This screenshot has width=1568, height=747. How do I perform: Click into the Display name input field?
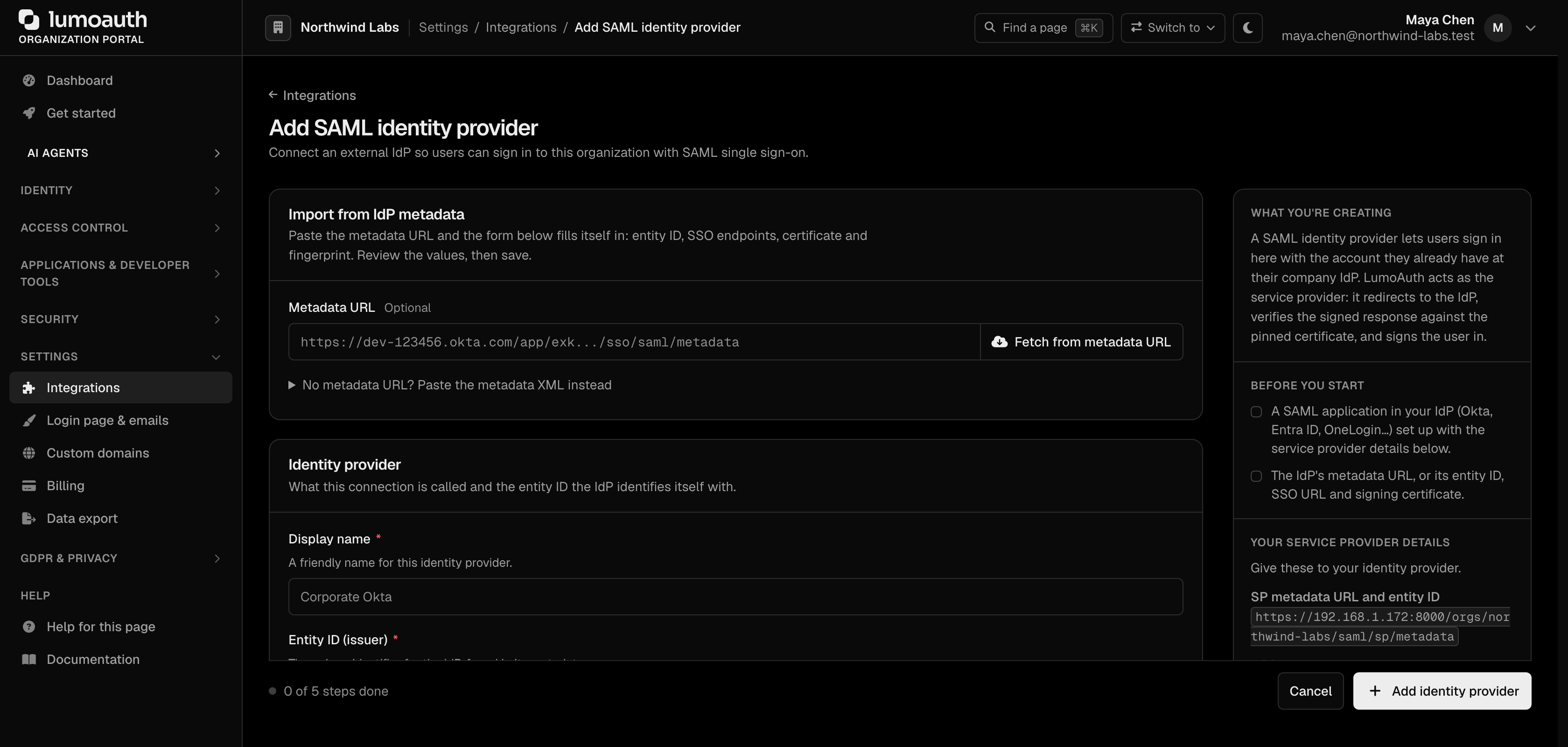[735, 597]
